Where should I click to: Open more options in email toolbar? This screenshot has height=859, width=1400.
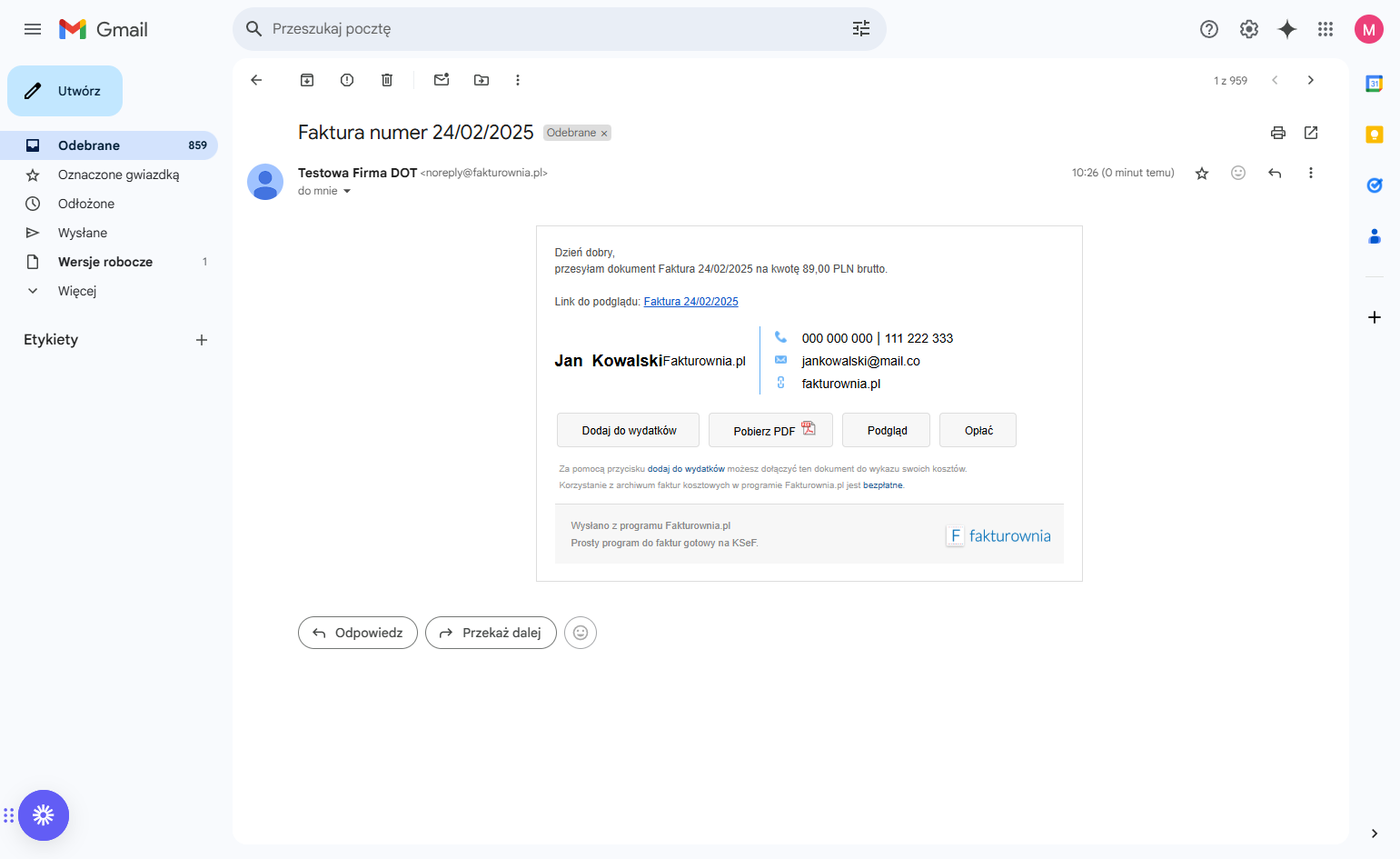coord(518,80)
